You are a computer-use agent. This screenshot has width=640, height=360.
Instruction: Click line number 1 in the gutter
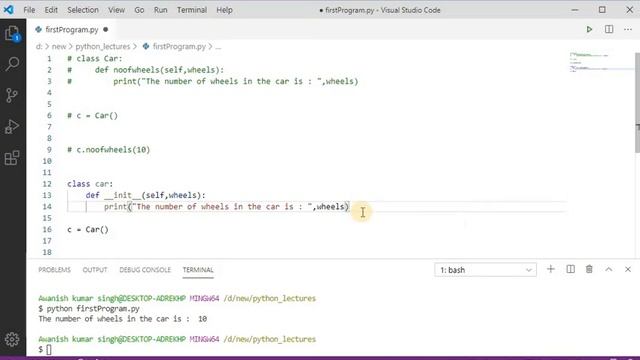[49, 58]
